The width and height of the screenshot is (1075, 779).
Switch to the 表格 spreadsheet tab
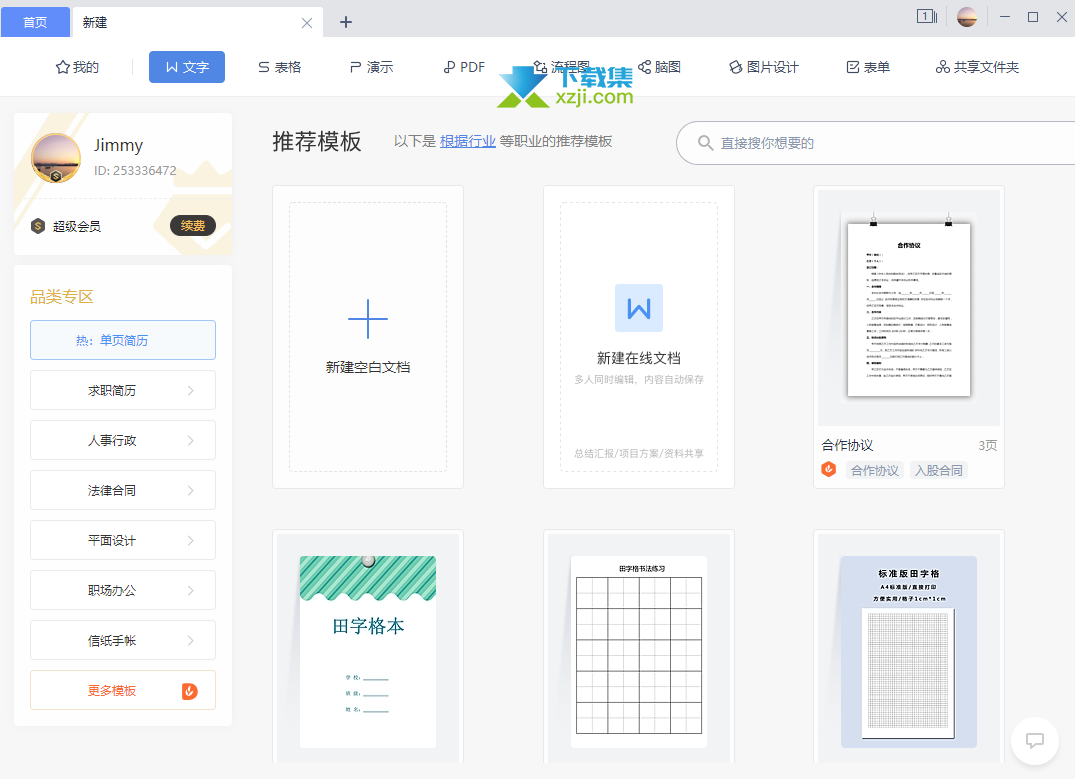[279, 67]
